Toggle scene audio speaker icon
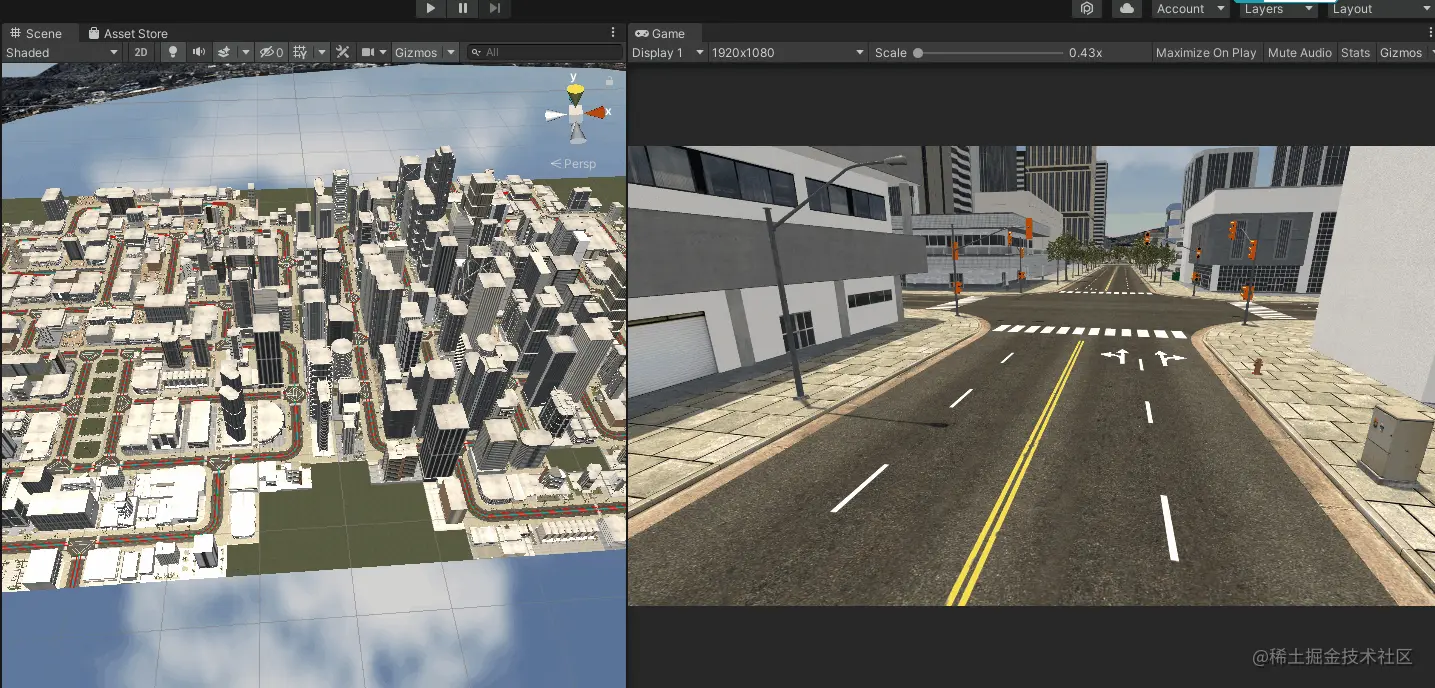Screen dimensions: 1435x688 198,52
